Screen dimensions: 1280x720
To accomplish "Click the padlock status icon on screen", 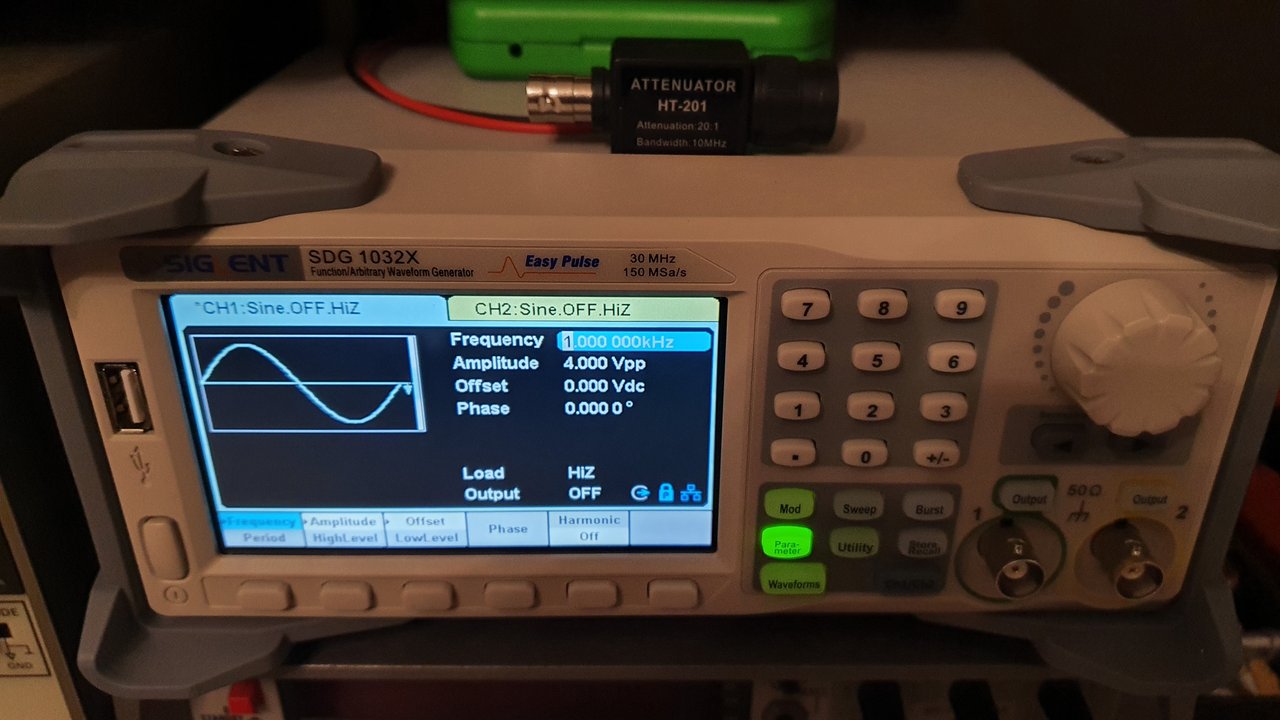I will pyautogui.click(x=666, y=492).
